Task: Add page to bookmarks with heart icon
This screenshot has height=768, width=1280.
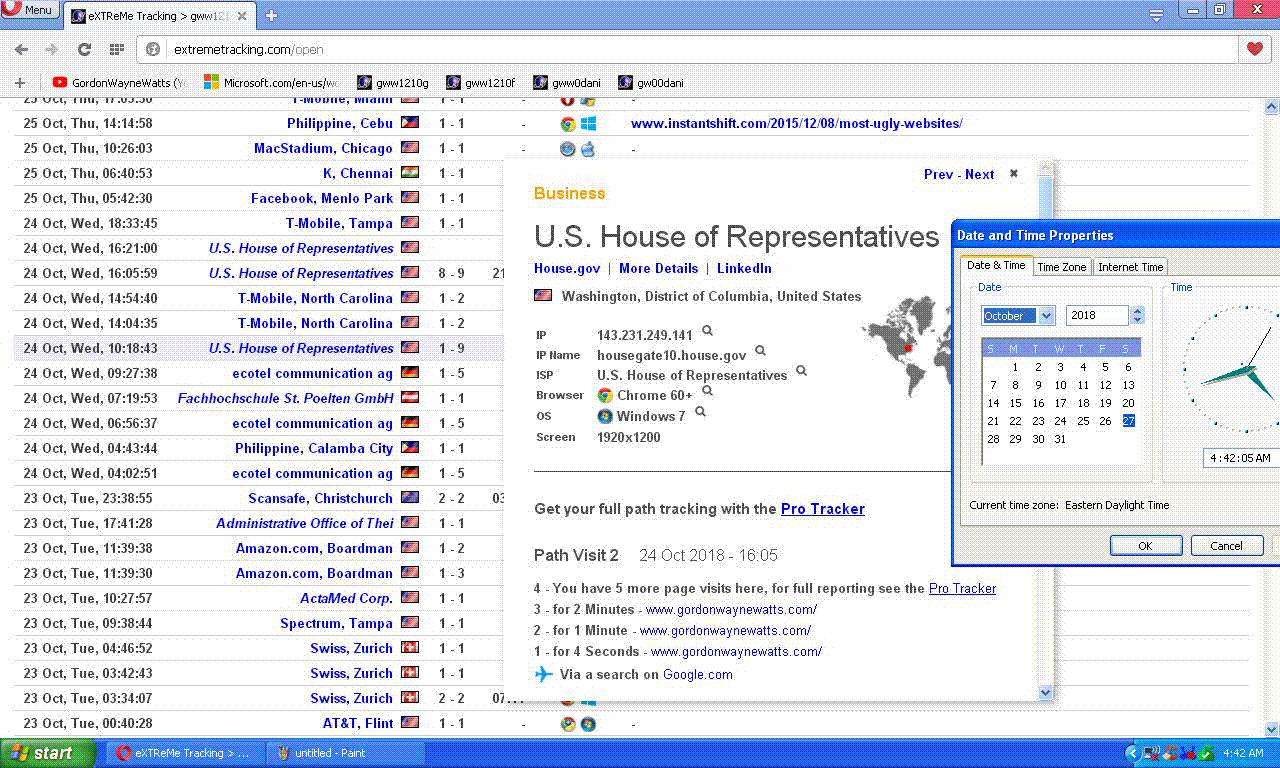Action: coord(1254,49)
